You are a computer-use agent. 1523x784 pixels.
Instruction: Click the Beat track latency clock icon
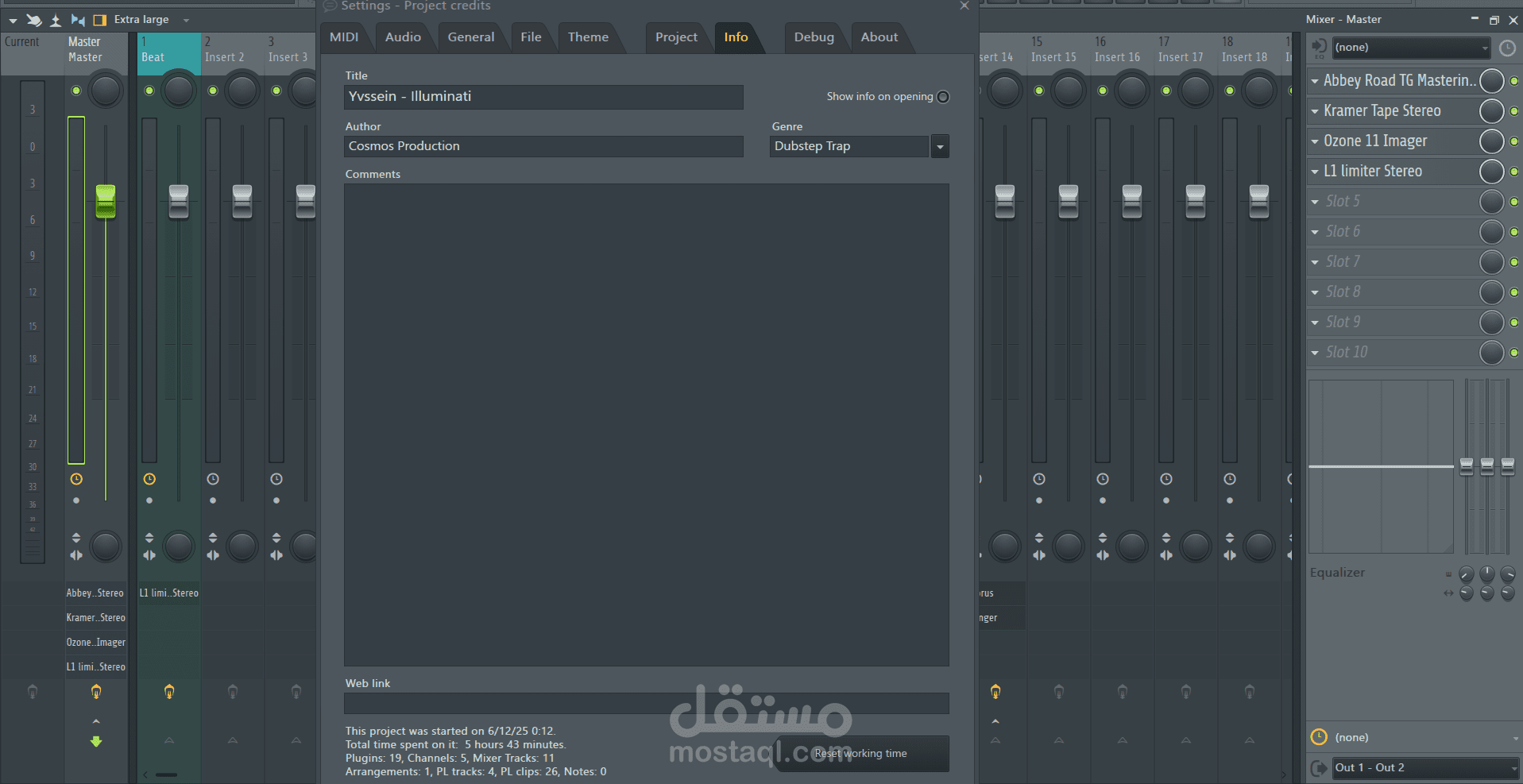pyautogui.click(x=149, y=479)
